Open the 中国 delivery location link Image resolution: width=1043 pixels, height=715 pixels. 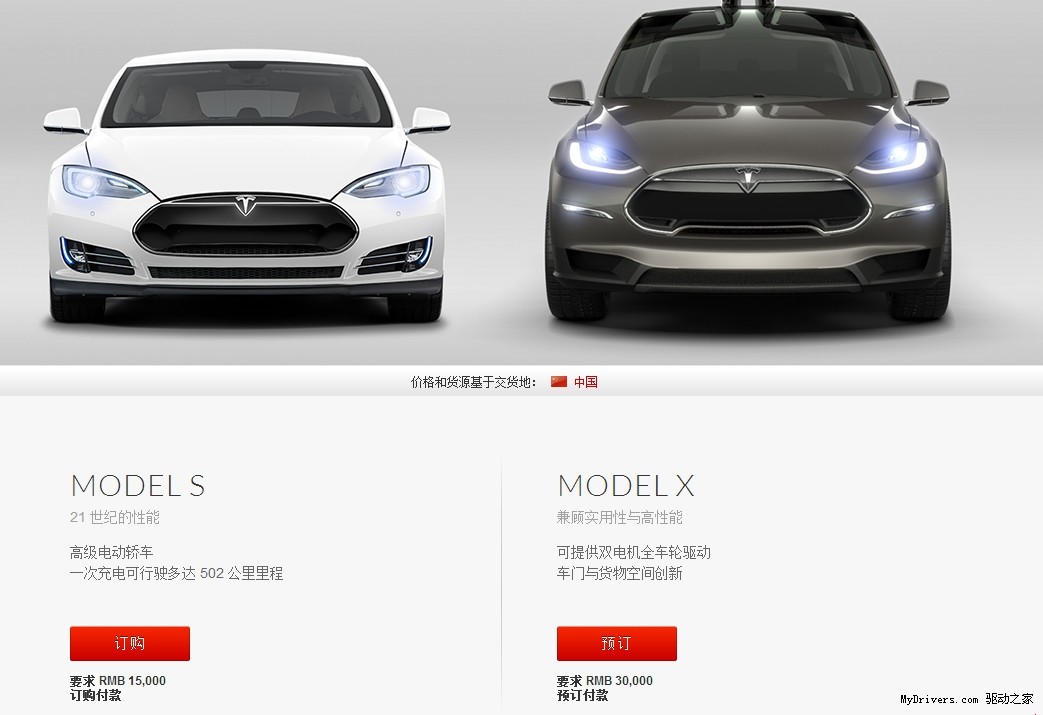pos(585,382)
